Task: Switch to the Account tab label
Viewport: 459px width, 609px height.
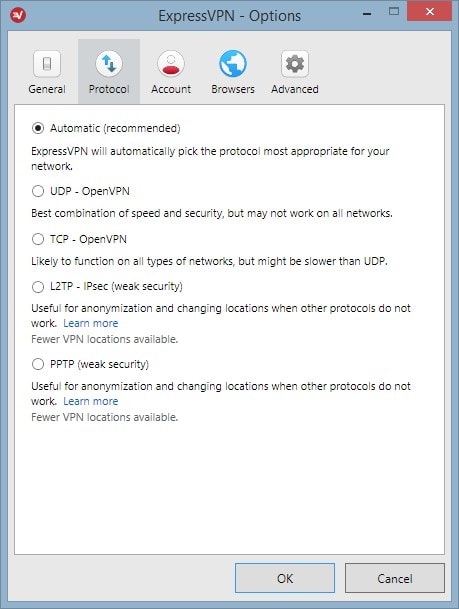Action: [171, 89]
